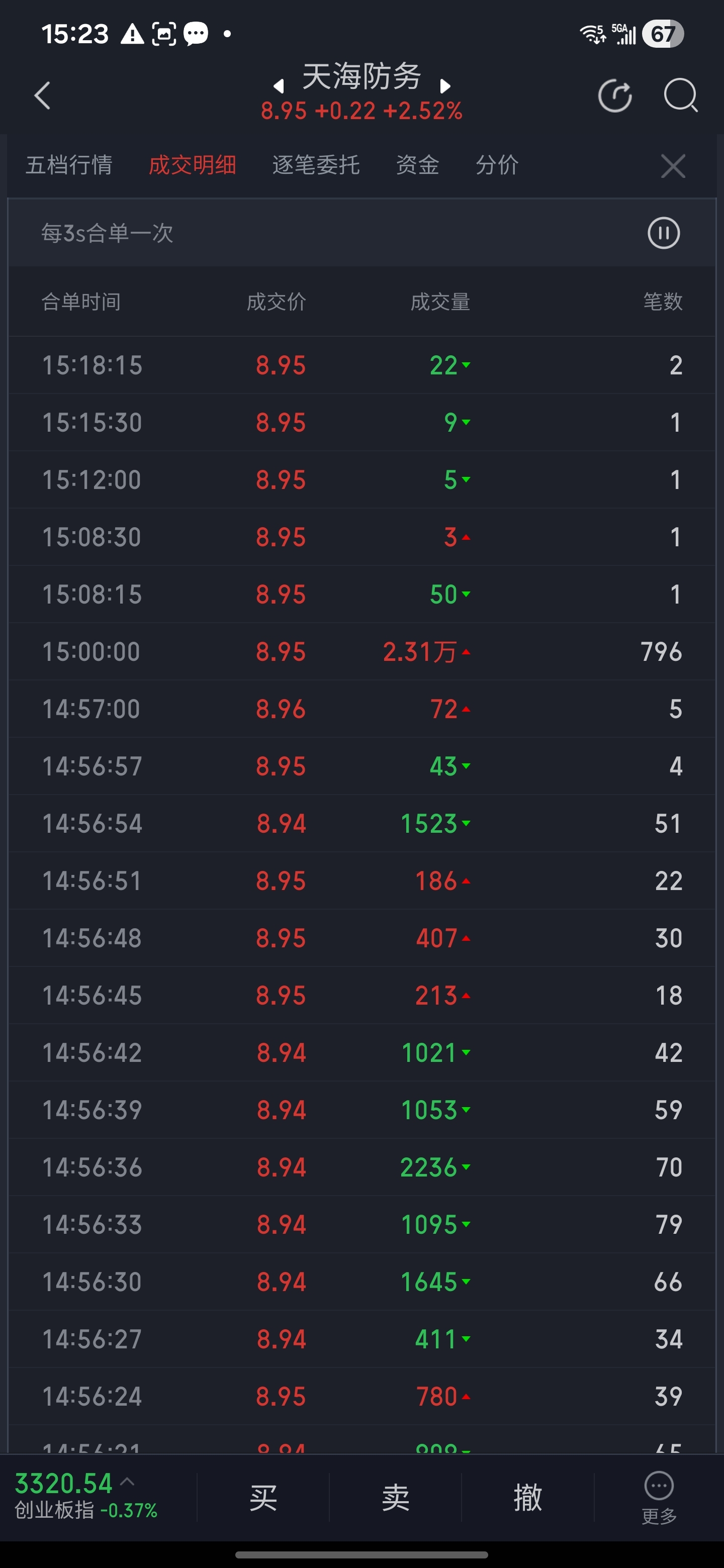The height and width of the screenshot is (1568, 724).
Task: Tap the 买 buy button
Action: pos(263,1498)
